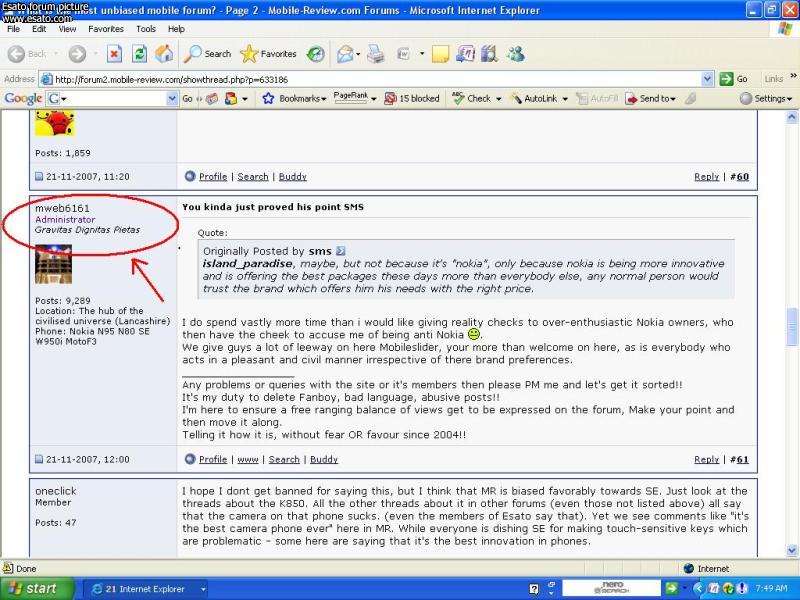800x600 pixels.
Task: Click the Forward navigation arrow icon
Action: tap(78, 54)
